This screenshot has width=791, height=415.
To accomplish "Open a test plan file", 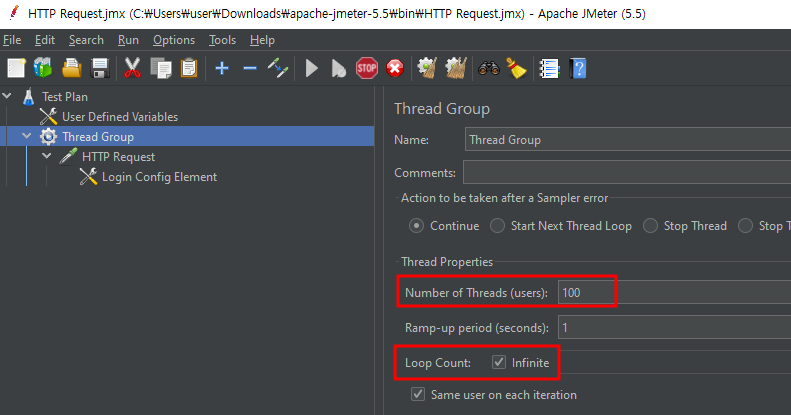I will click(72, 68).
